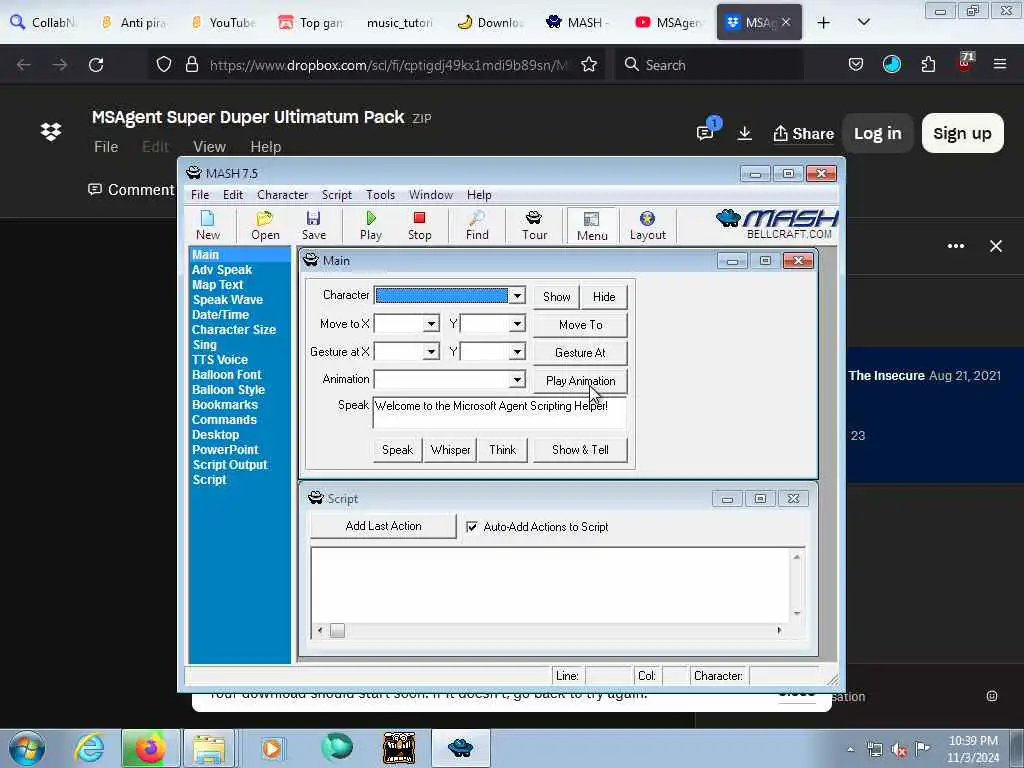
Task: Expand the Gesture at Y dropdown
Action: (517, 352)
